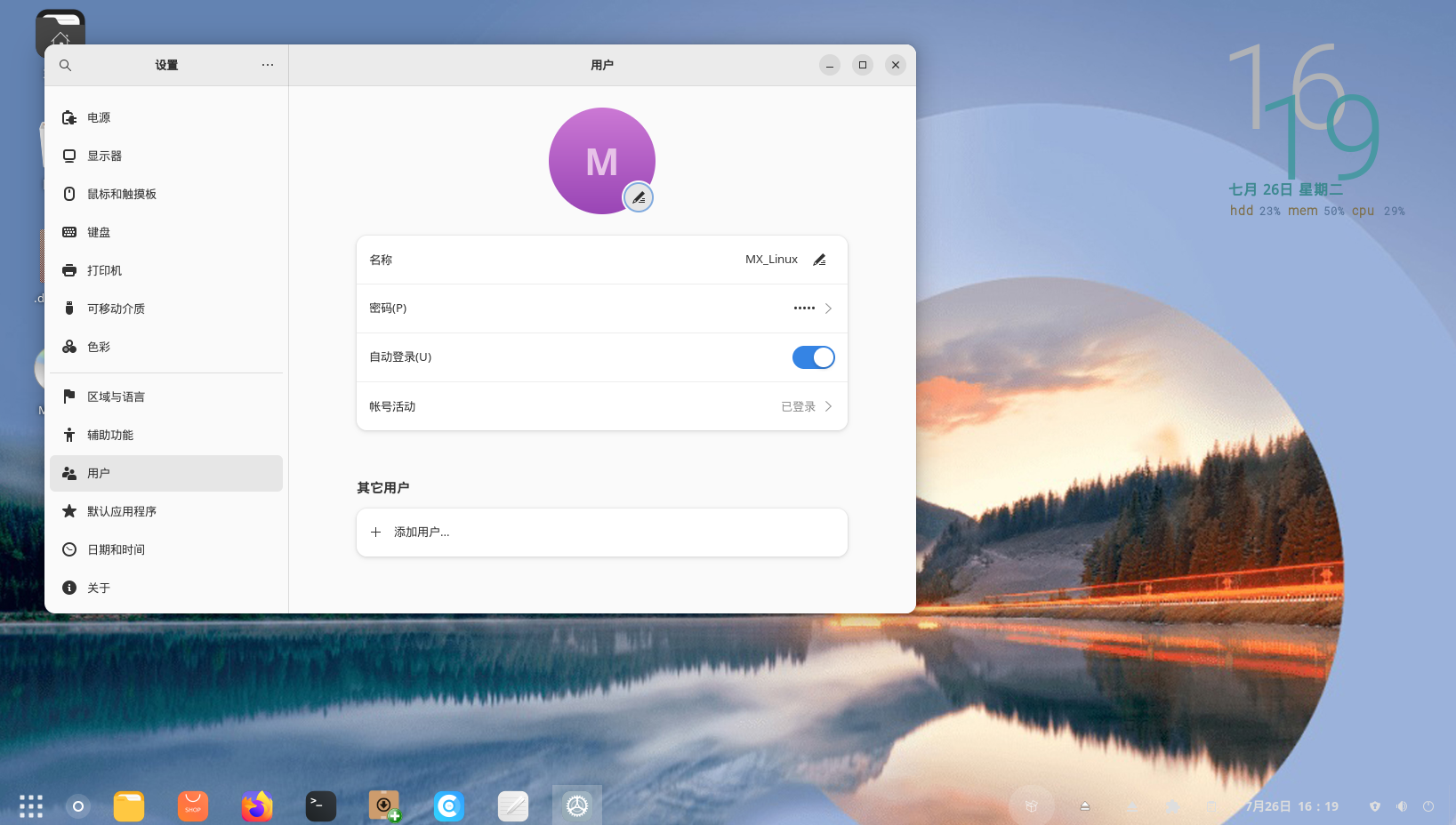Image resolution: width=1456 pixels, height=825 pixels.
Task: Click the 其它用户 section heading
Action: [x=383, y=487]
